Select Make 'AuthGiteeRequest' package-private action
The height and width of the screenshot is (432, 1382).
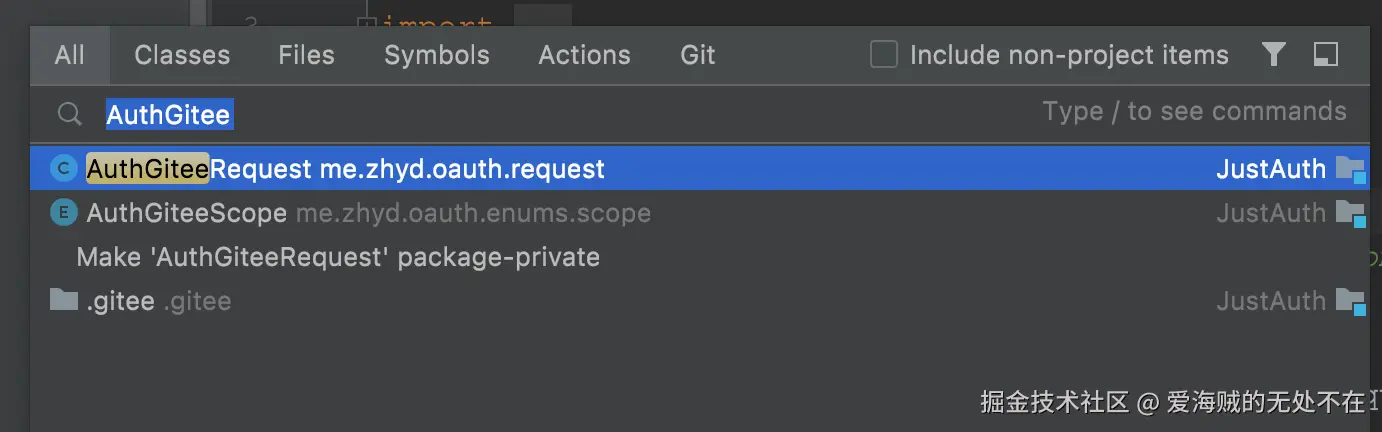click(338, 257)
